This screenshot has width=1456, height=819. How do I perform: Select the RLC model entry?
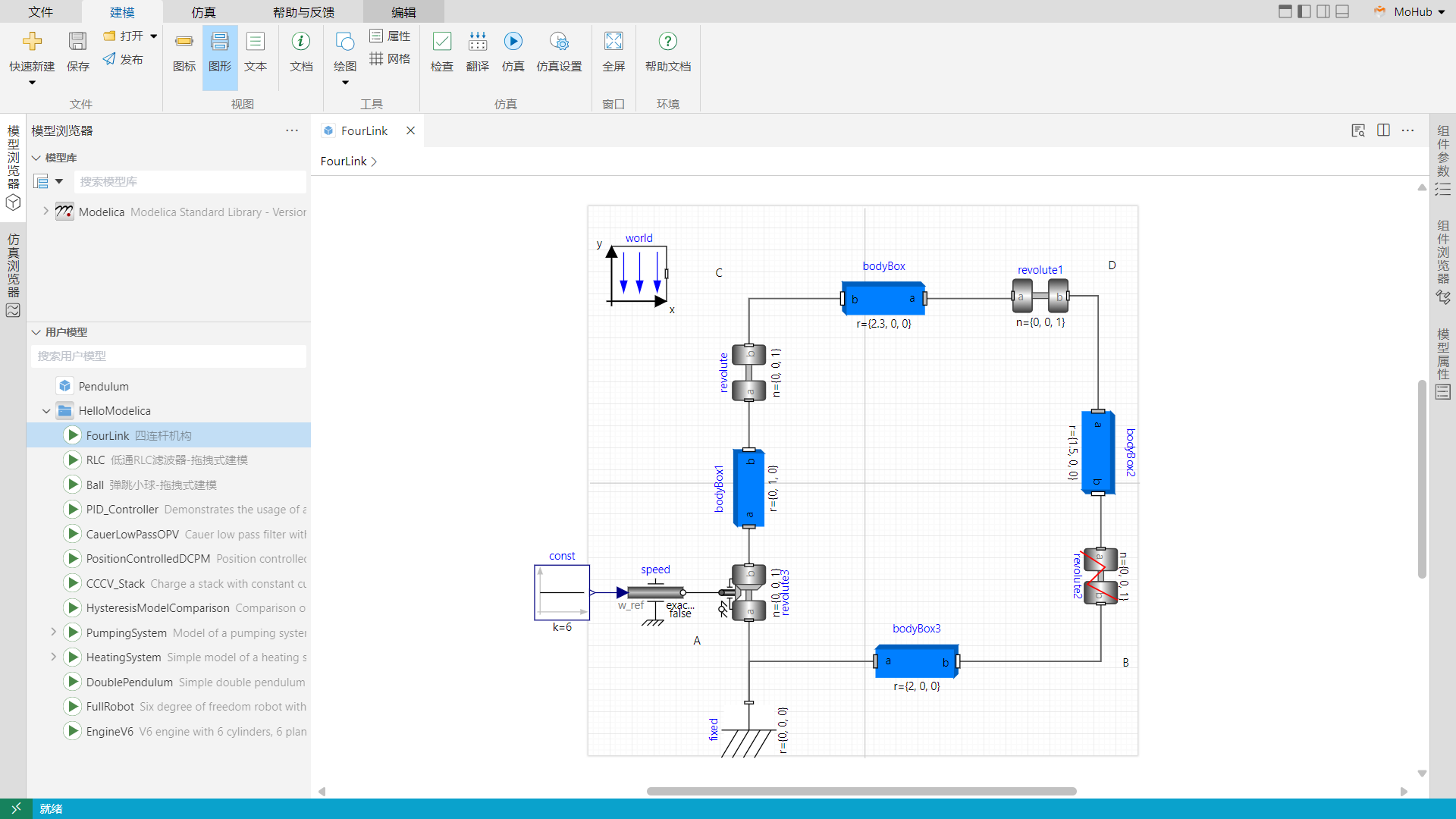[x=168, y=460]
